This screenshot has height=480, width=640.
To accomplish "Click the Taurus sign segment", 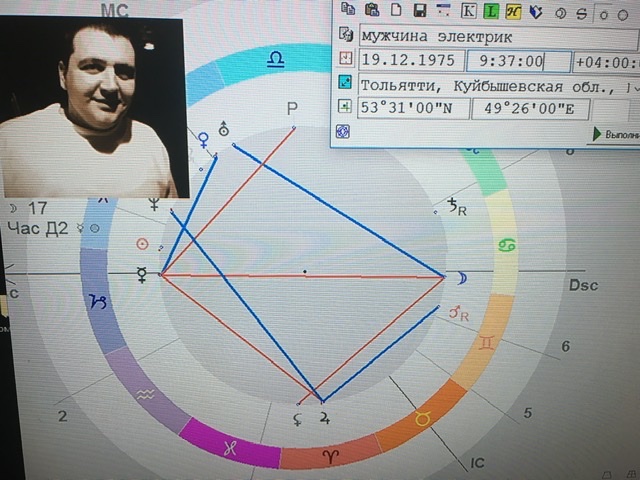I will (x=422, y=419).
